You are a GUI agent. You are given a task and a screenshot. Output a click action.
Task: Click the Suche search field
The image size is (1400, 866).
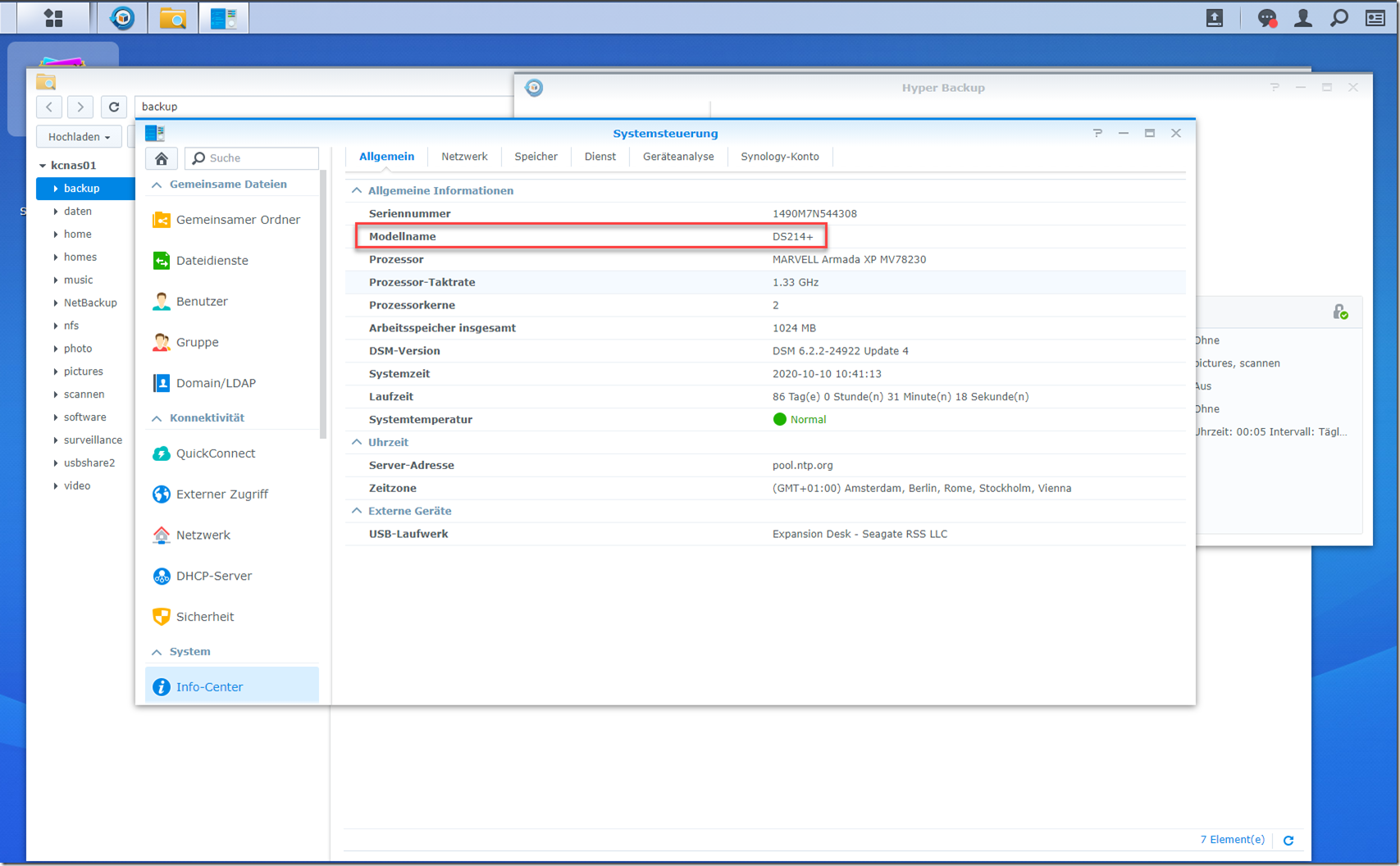[252, 158]
